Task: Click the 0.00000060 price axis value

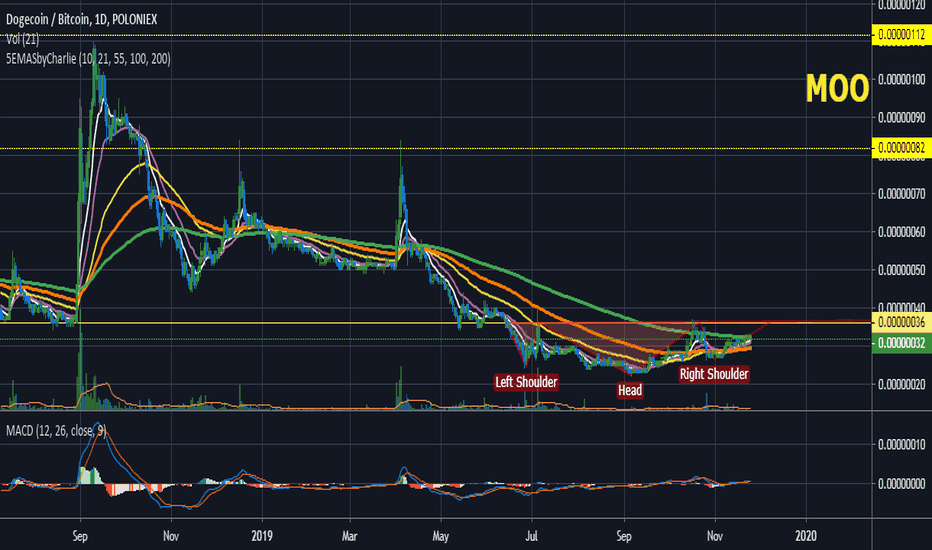Action: [x=902, y=232]
